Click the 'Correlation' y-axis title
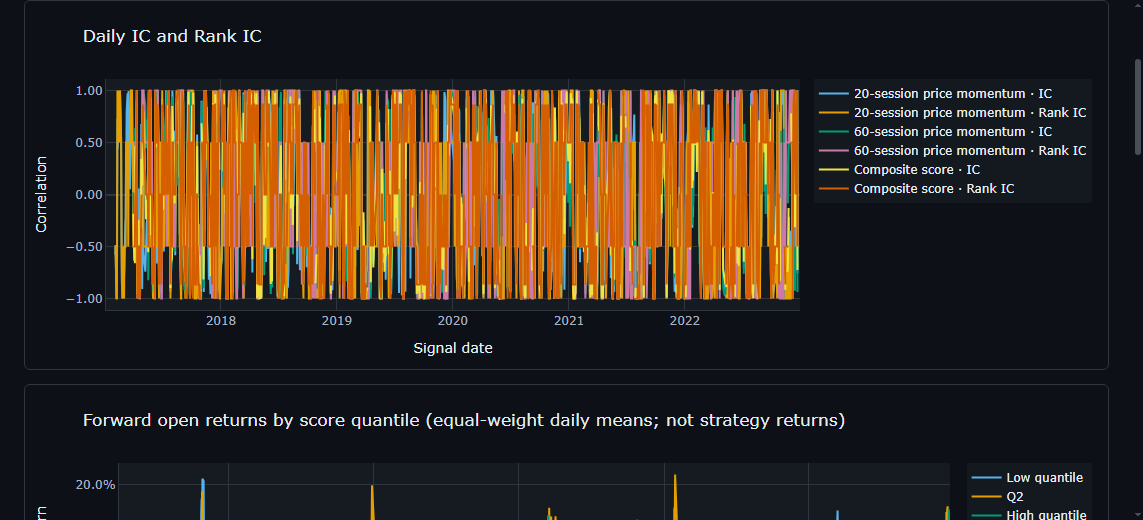The height and width of the screenshot is (520, 1143). 42,195
